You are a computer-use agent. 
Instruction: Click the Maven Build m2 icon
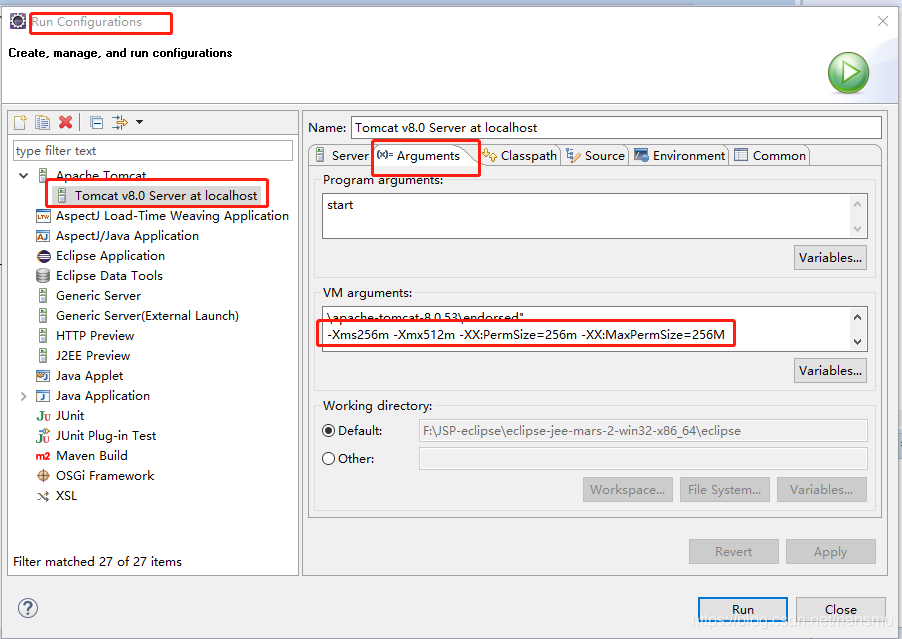pyautogui.click(x=43, y=456)
